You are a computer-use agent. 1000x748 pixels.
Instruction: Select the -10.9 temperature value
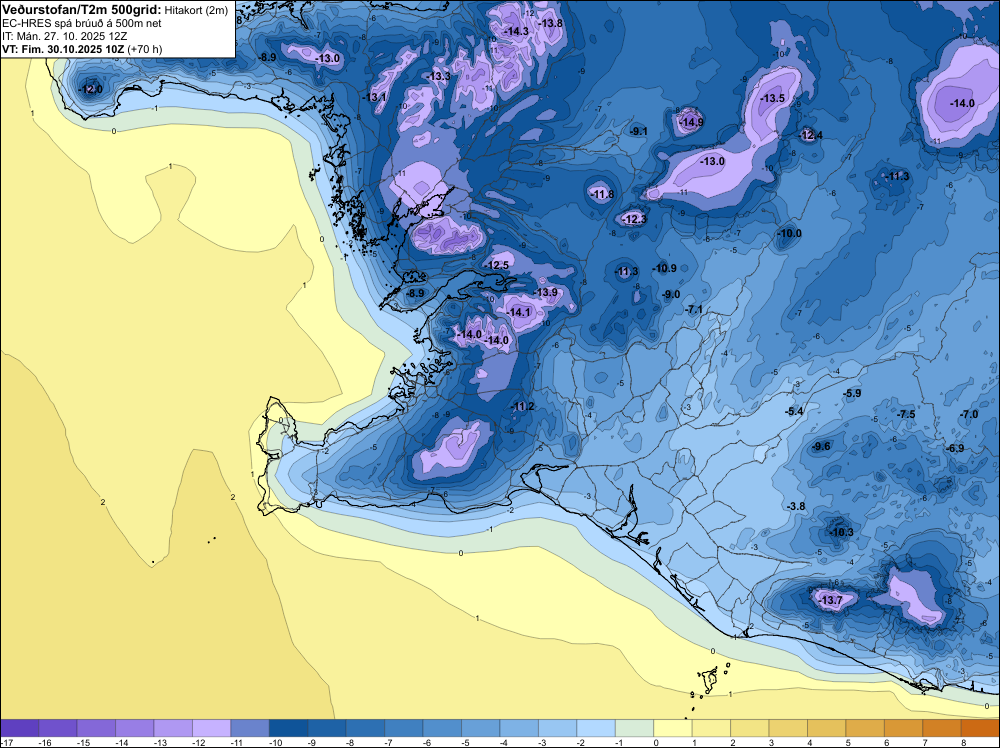[x=665, y=268]
